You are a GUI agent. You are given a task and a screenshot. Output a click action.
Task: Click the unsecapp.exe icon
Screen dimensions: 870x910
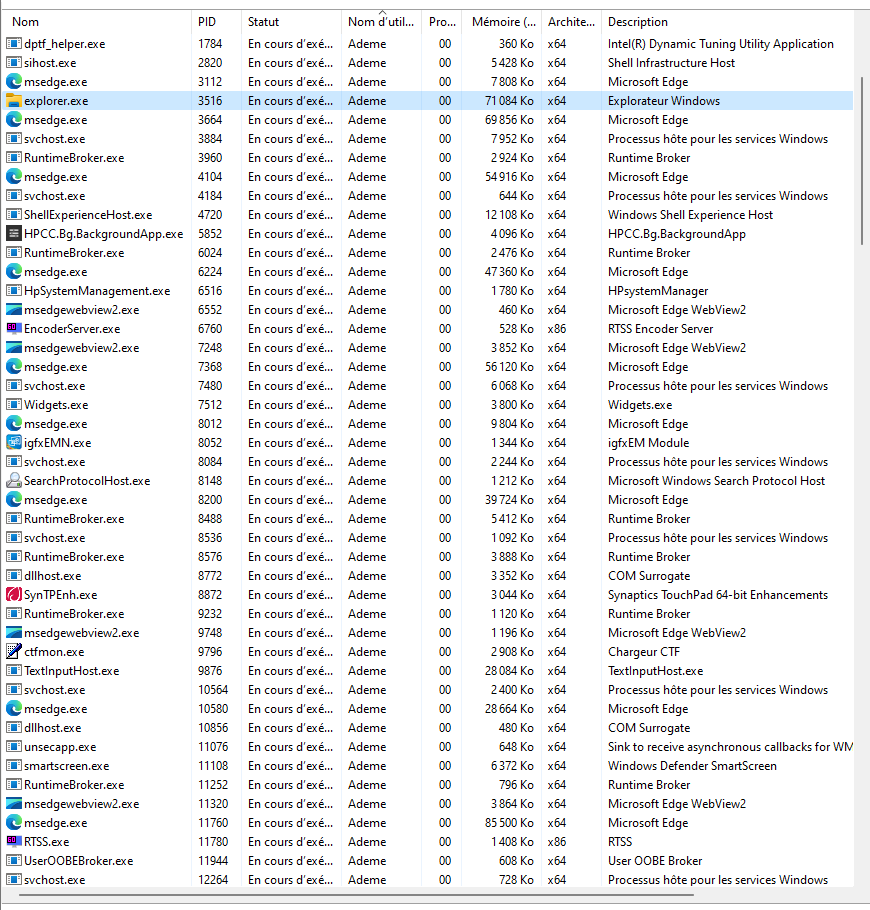click(x=13, y=747)
